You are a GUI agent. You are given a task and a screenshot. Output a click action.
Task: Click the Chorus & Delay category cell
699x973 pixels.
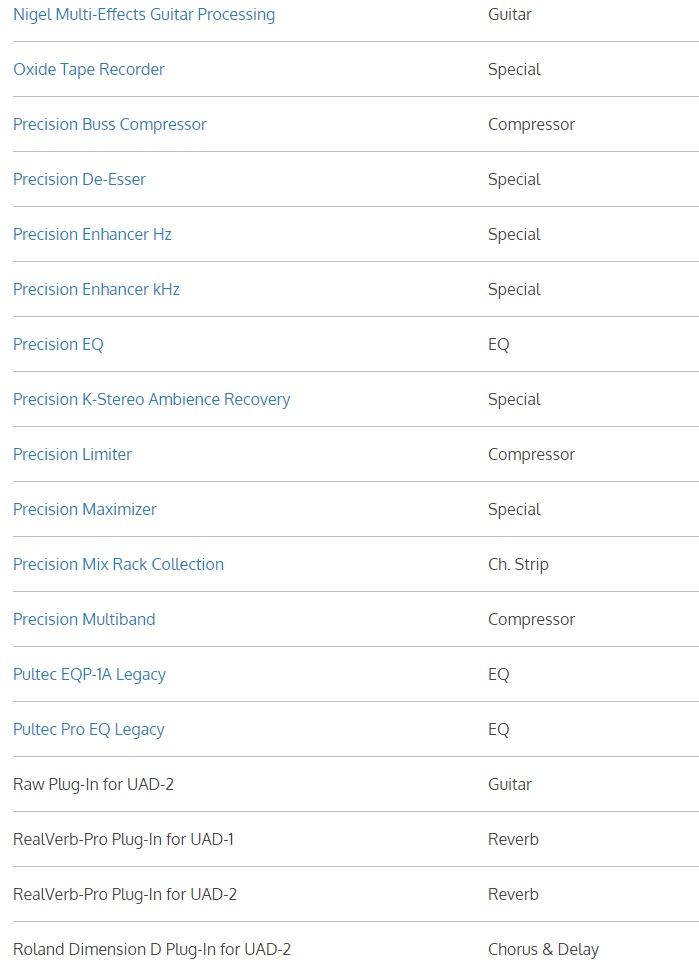[x=543, y=950]
